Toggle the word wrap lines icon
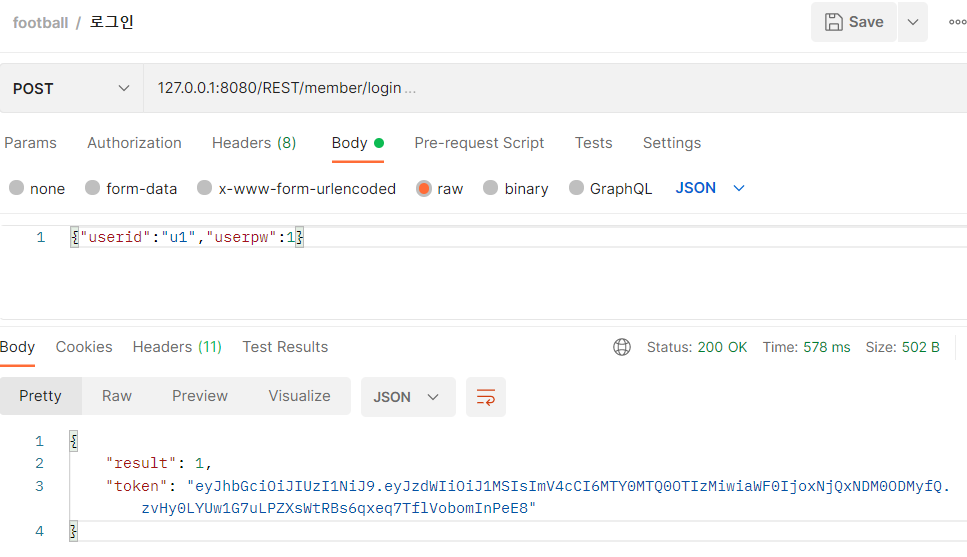The image size is (967, 557). point(485,397)
